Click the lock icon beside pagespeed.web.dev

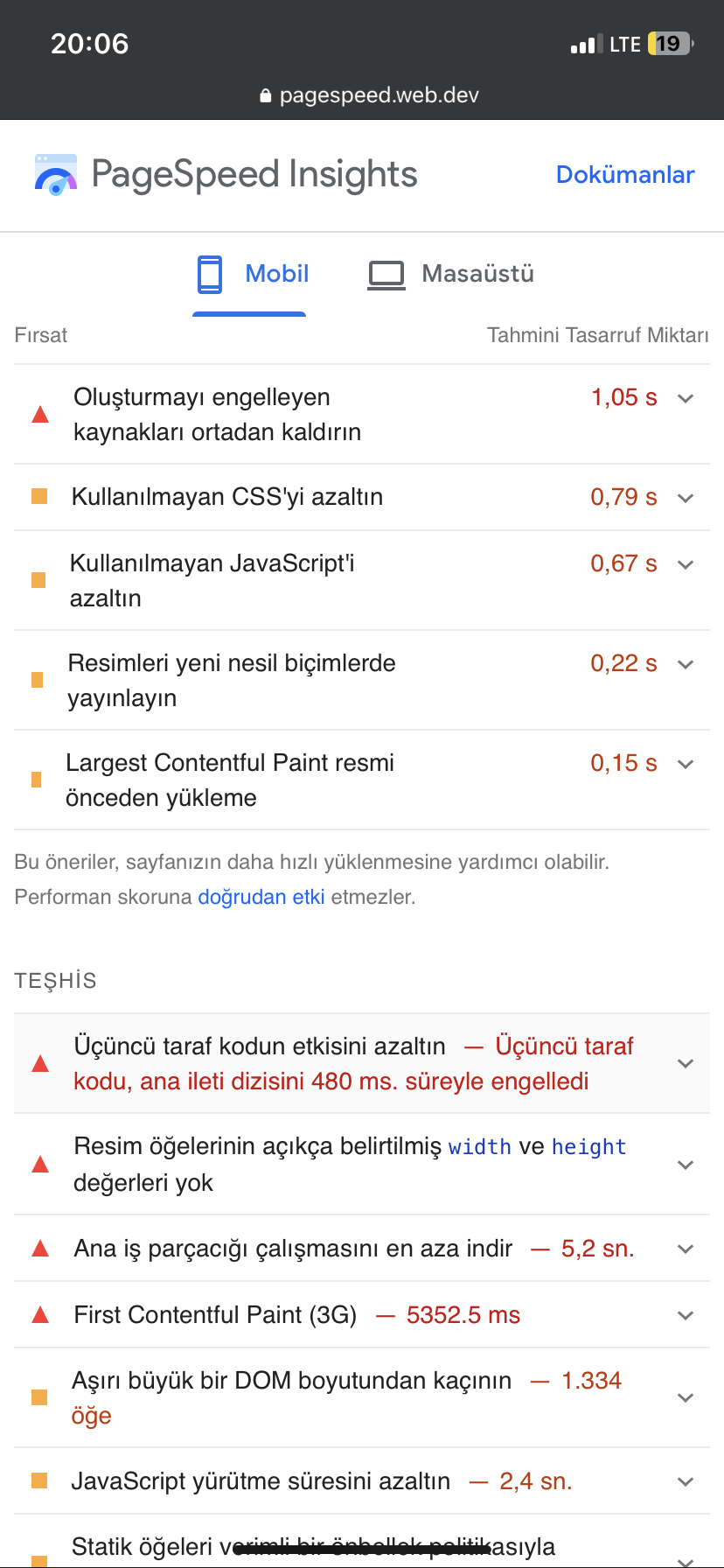(266, 95)
